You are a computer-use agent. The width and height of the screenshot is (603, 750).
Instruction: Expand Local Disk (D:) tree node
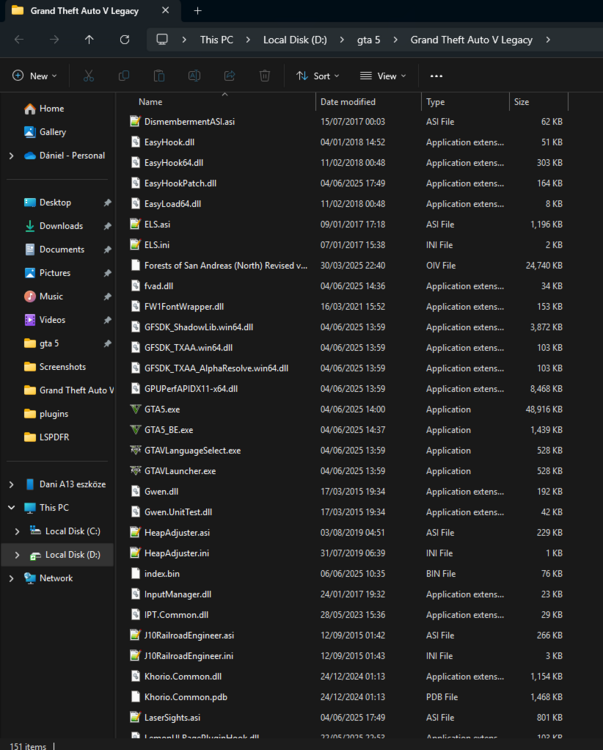pyautogui.click(x=17, y=555)
